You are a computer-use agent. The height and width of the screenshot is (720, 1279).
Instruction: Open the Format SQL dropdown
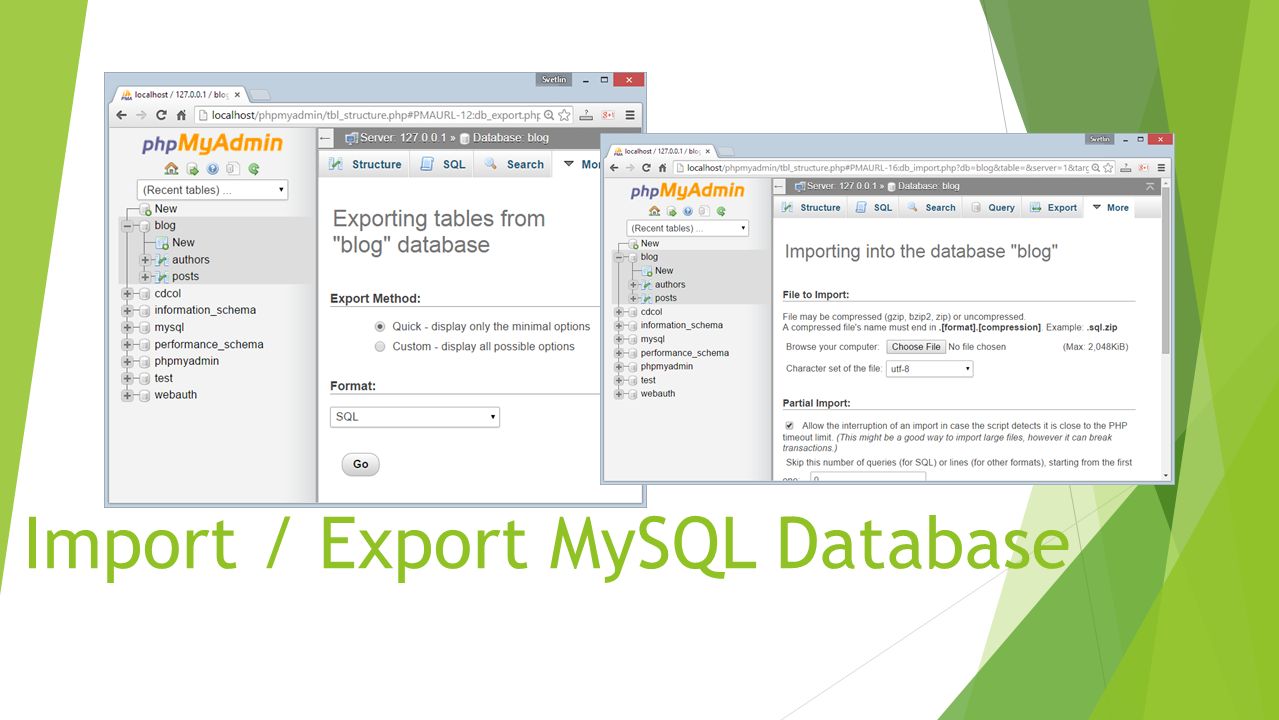pyautogui.click(x=415, y=417)
